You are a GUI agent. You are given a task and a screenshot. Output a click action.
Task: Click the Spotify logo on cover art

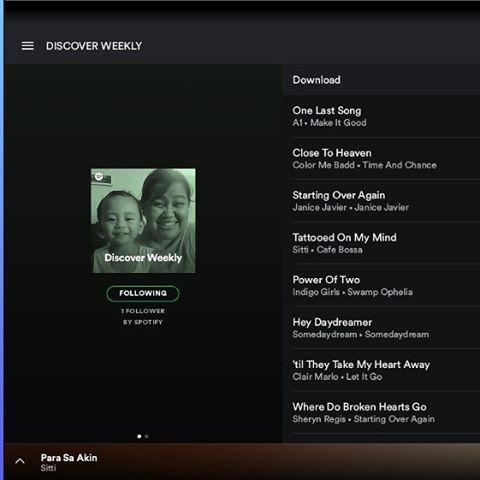coord(99,176)
